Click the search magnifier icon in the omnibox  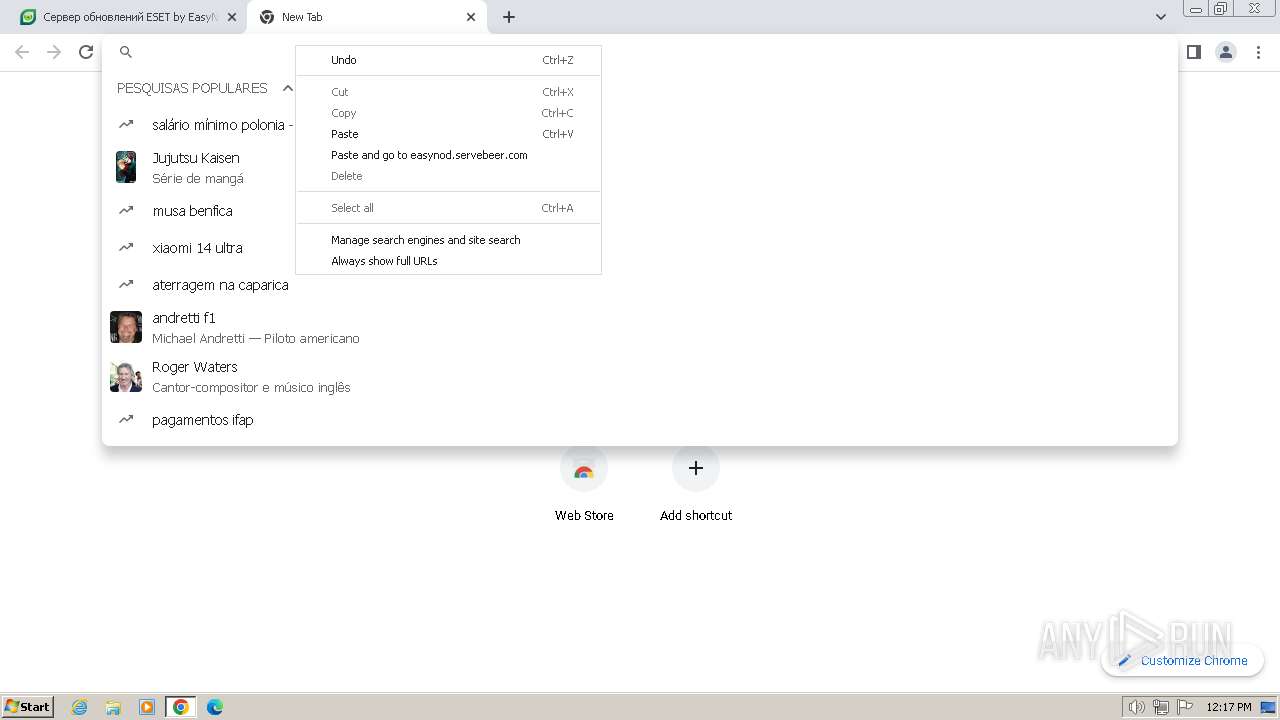tap(126, 52)
